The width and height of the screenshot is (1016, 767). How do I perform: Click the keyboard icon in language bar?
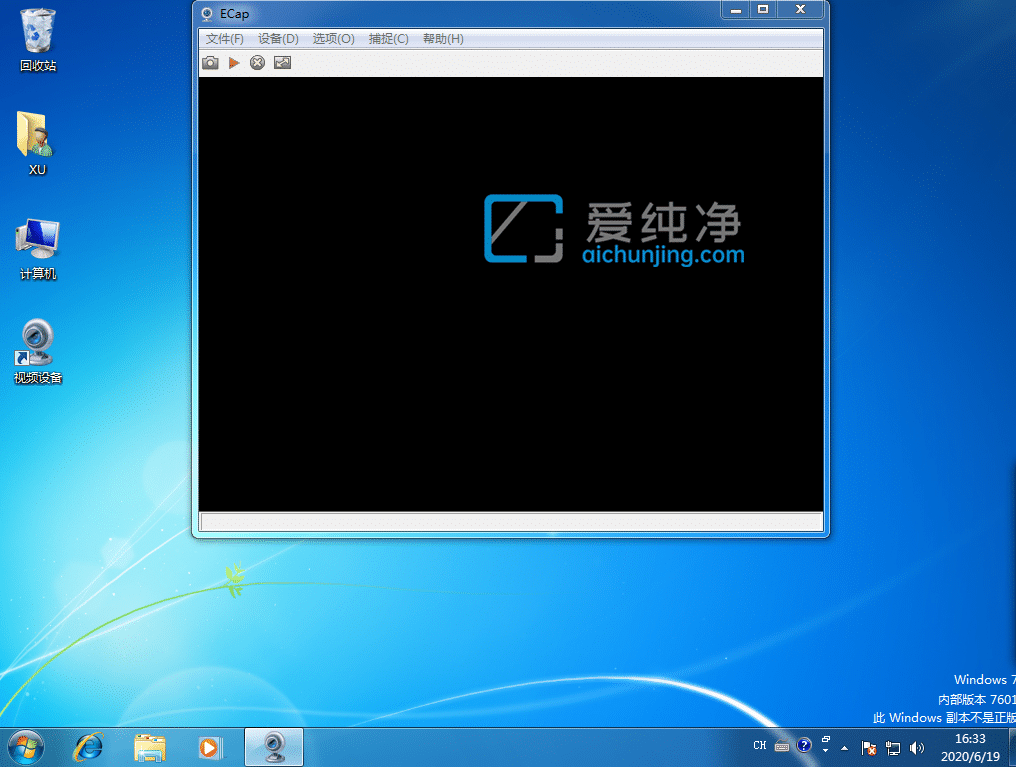(782, 746)
